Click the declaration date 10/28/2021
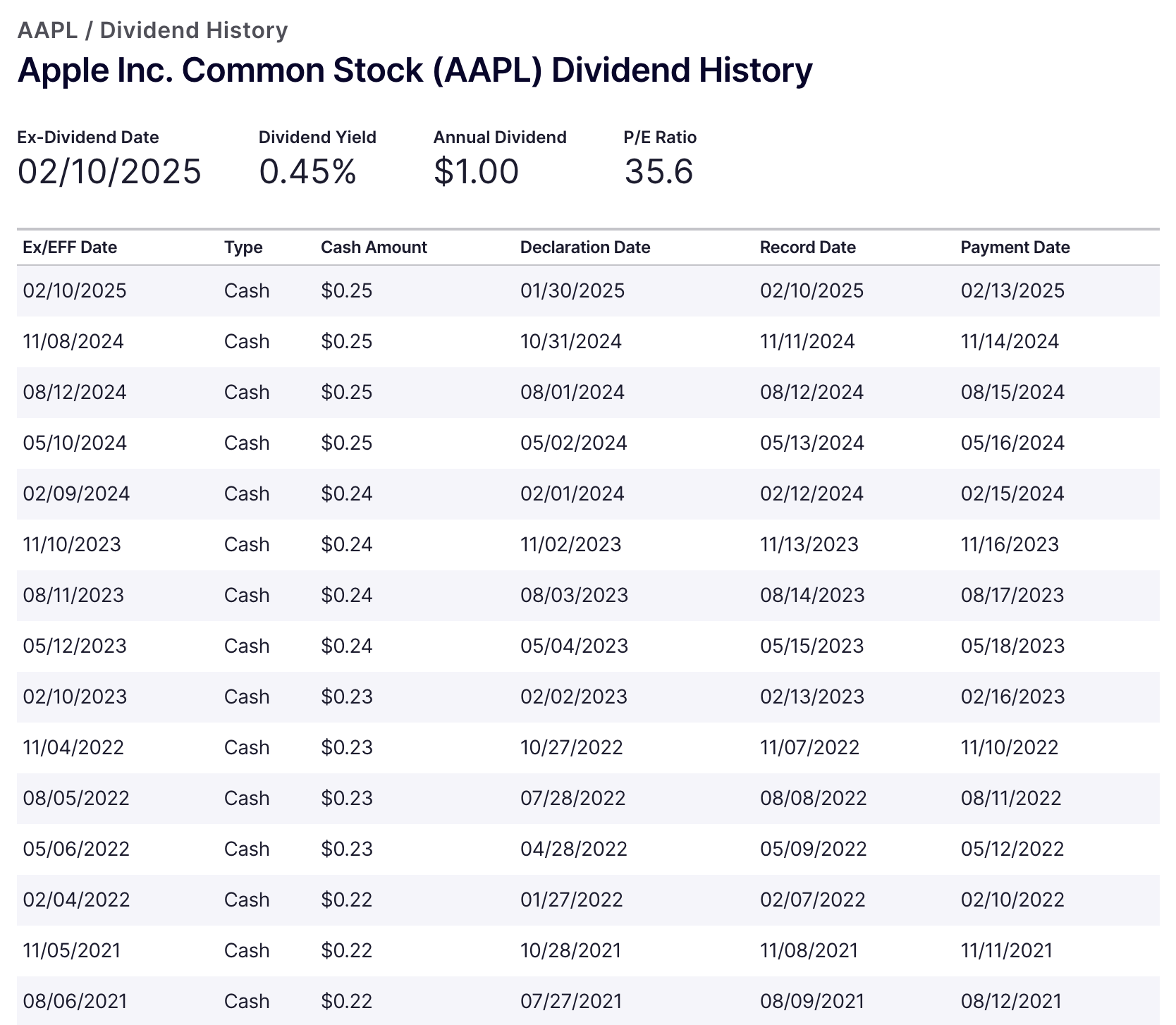The height and width of the screenshot is (1025, 1176). click(x=571, y=951)
